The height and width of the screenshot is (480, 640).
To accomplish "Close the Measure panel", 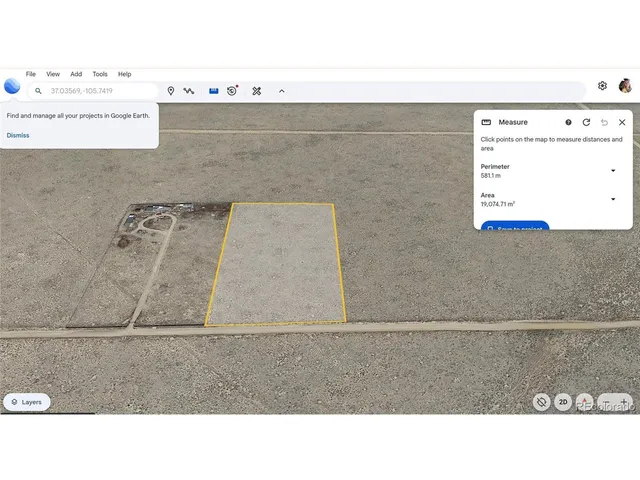I will [622, 122].
